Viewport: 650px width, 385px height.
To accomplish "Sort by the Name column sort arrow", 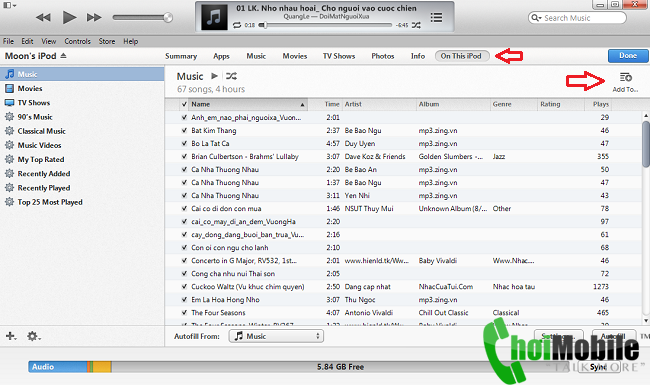I will click(x=302, y=104).
